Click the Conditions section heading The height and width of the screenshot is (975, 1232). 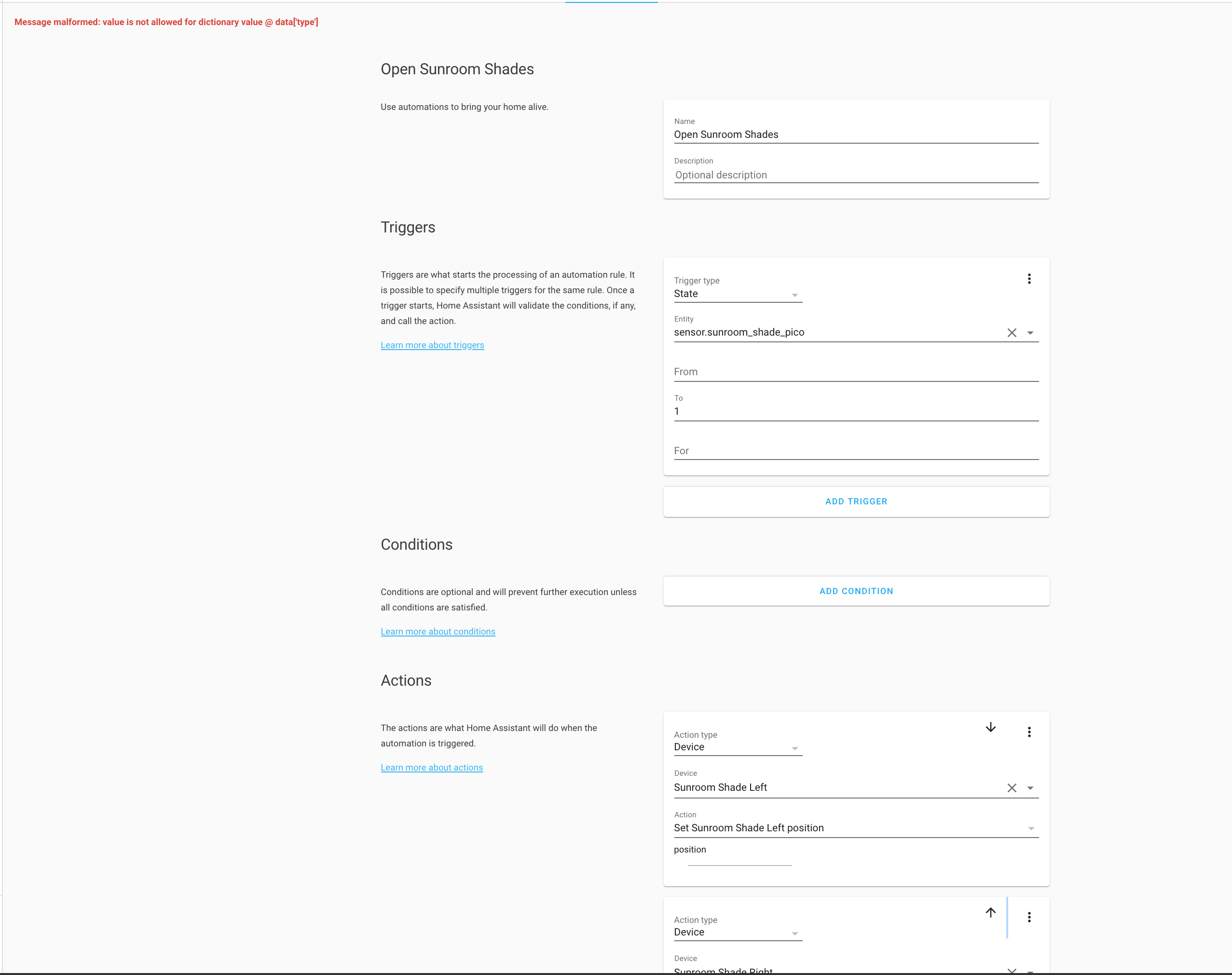pyautogui.click(x=416, y=544)
